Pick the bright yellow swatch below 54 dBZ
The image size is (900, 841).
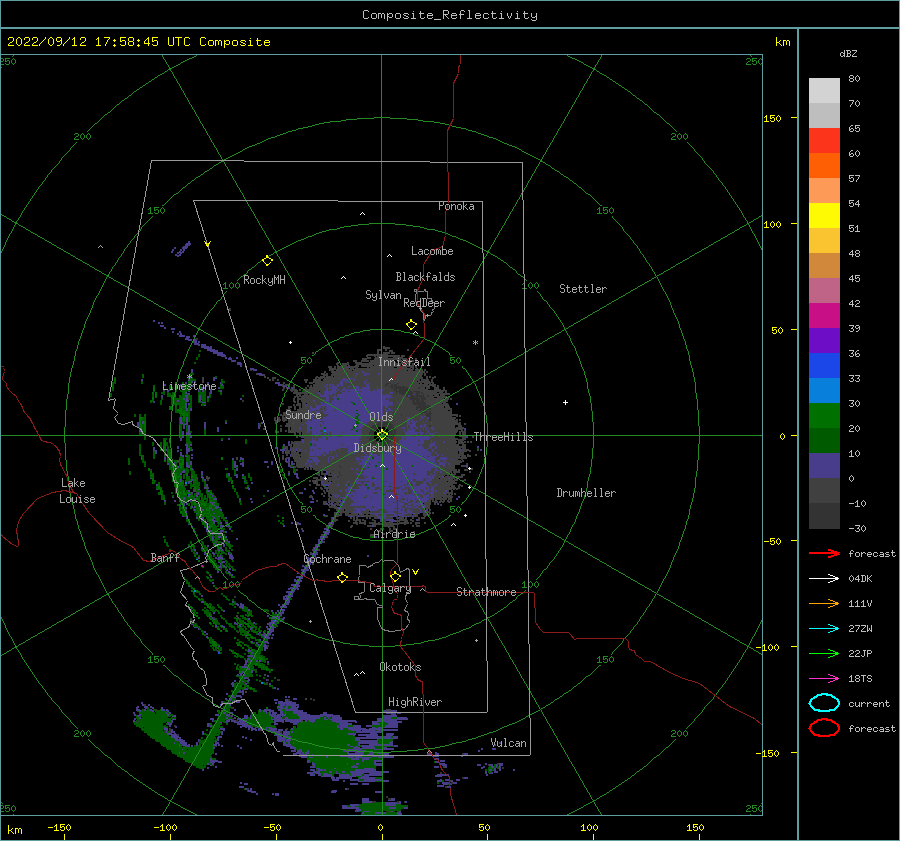coord(824,216)
